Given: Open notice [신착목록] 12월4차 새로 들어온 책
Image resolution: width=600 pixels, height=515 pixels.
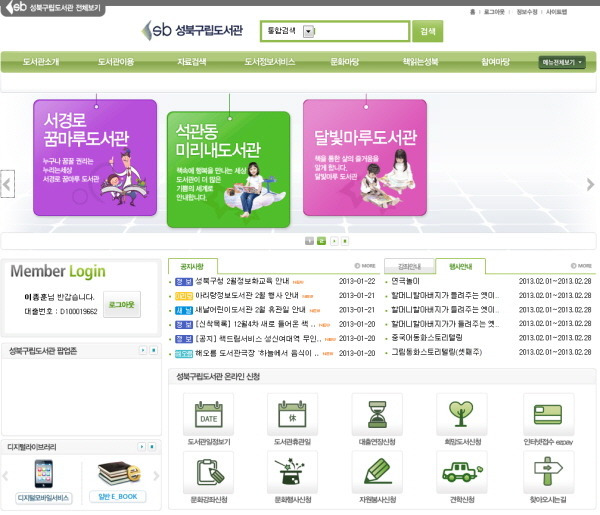Looking at the screenshot, I should coord(255,324).
